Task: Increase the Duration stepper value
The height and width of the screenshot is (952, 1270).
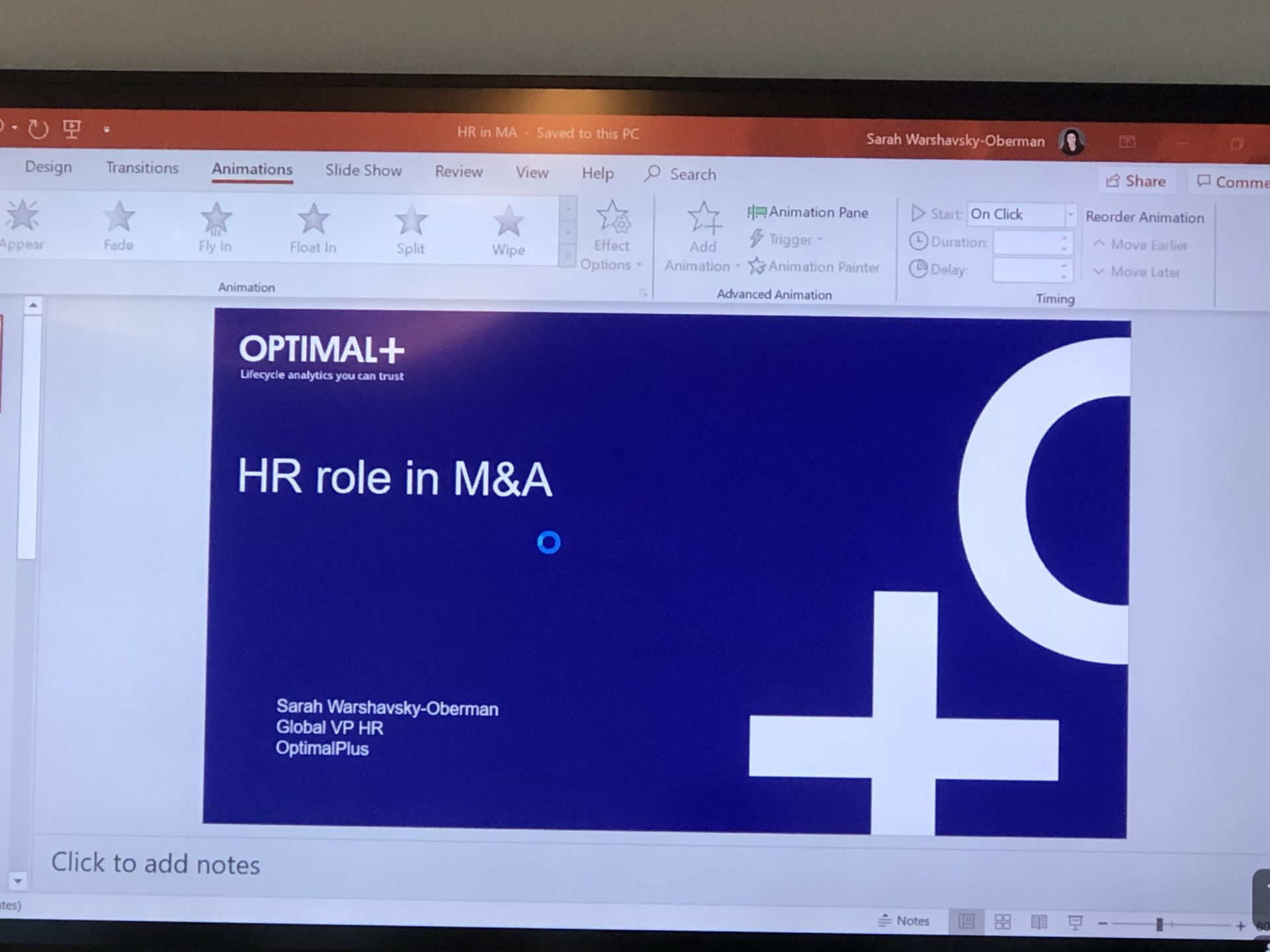Action: point(1064,237)
